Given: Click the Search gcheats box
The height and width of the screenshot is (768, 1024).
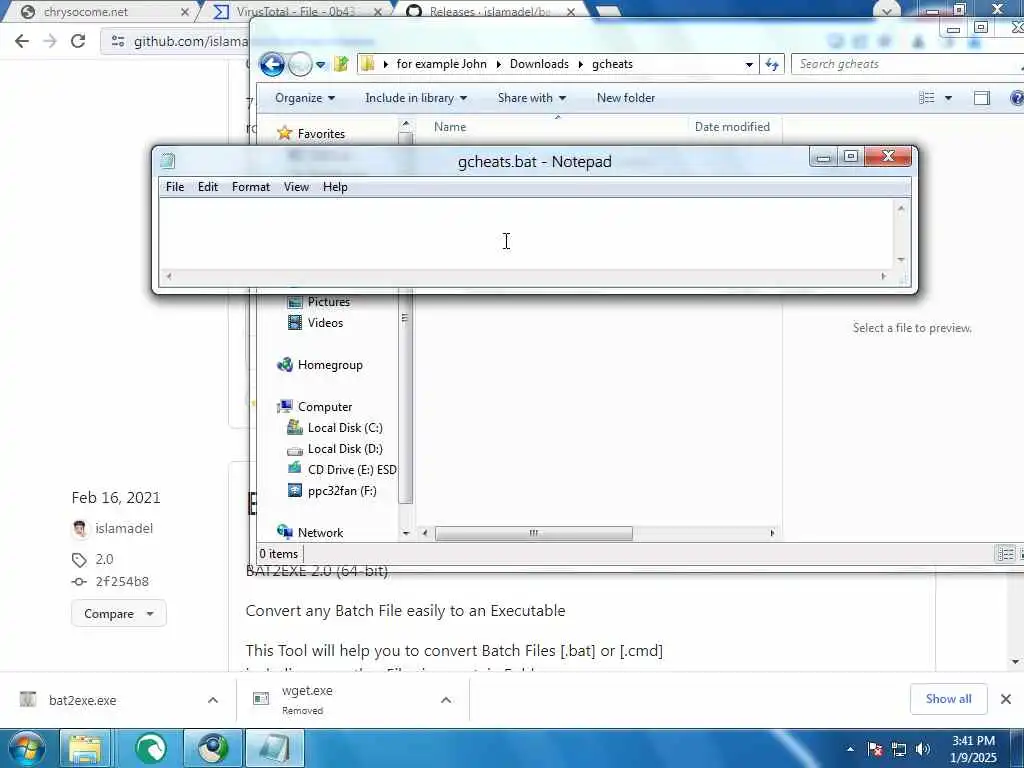Looking at the screenshot, I should coord(908,64).
